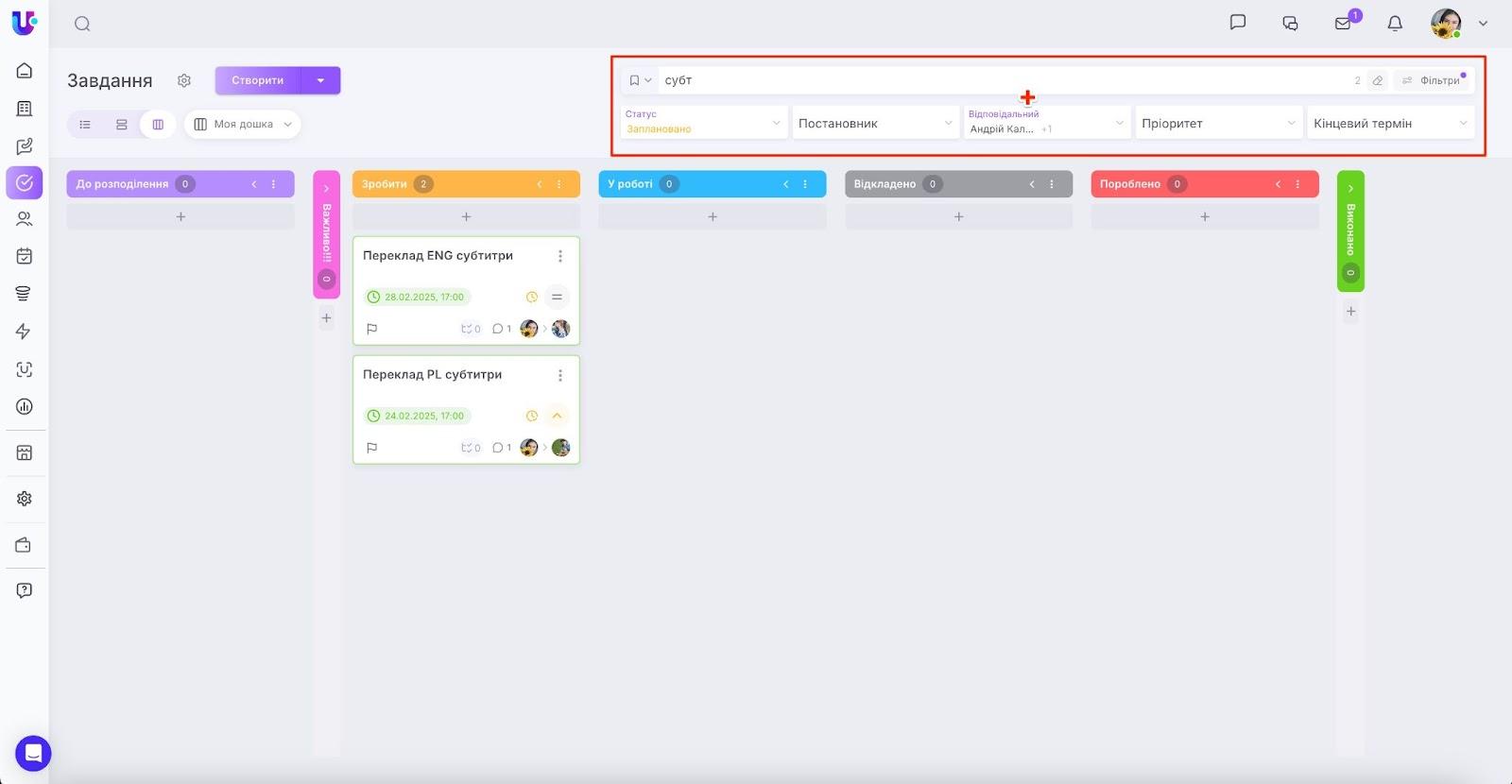Viewport: 1512px width, 784px height.
Task: Go to home icon in sidebar
Action: 25,71
